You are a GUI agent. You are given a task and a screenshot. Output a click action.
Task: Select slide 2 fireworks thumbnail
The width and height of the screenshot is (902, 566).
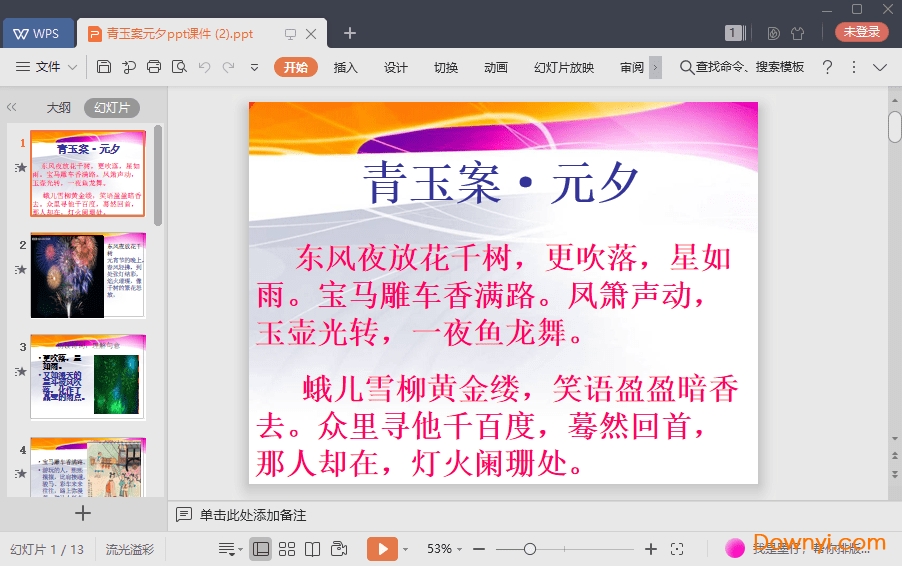(88, 276)
